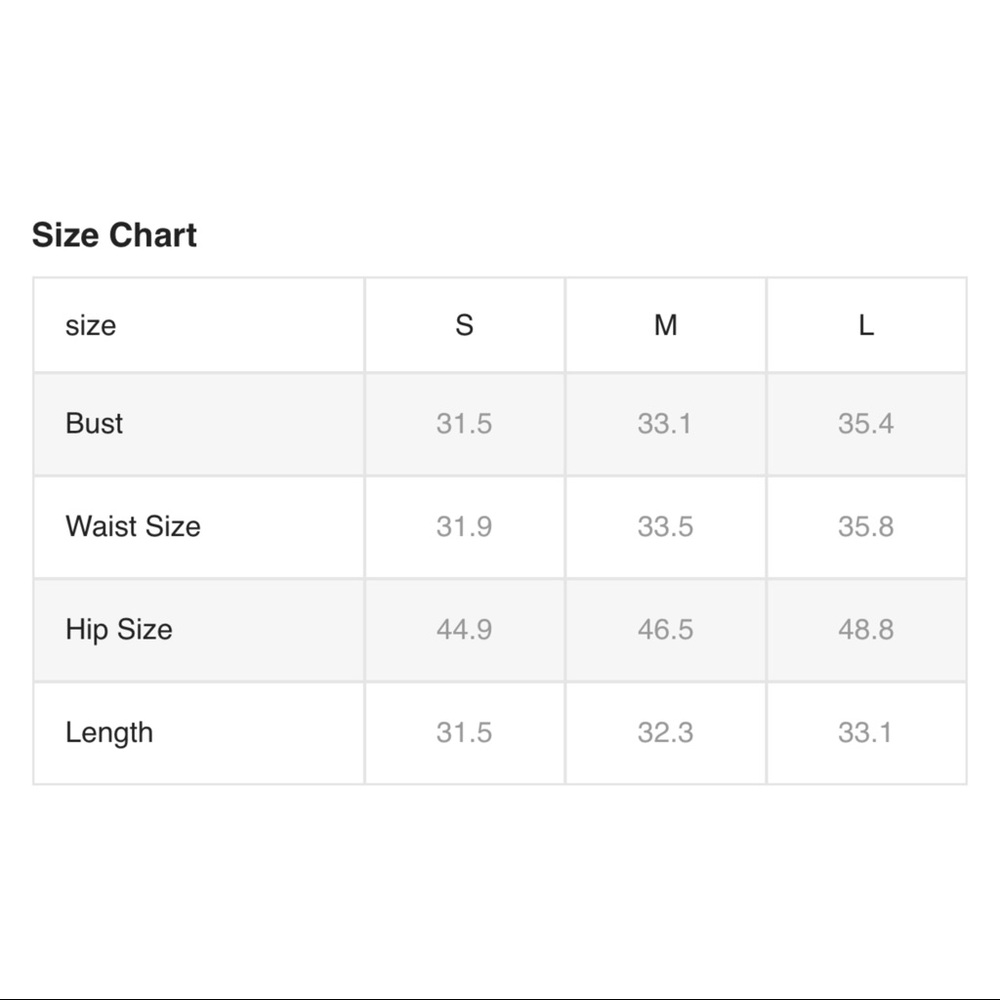This screenshot has width=1000, height=1000.
Task: Select the M size column header
Action: 665,325
